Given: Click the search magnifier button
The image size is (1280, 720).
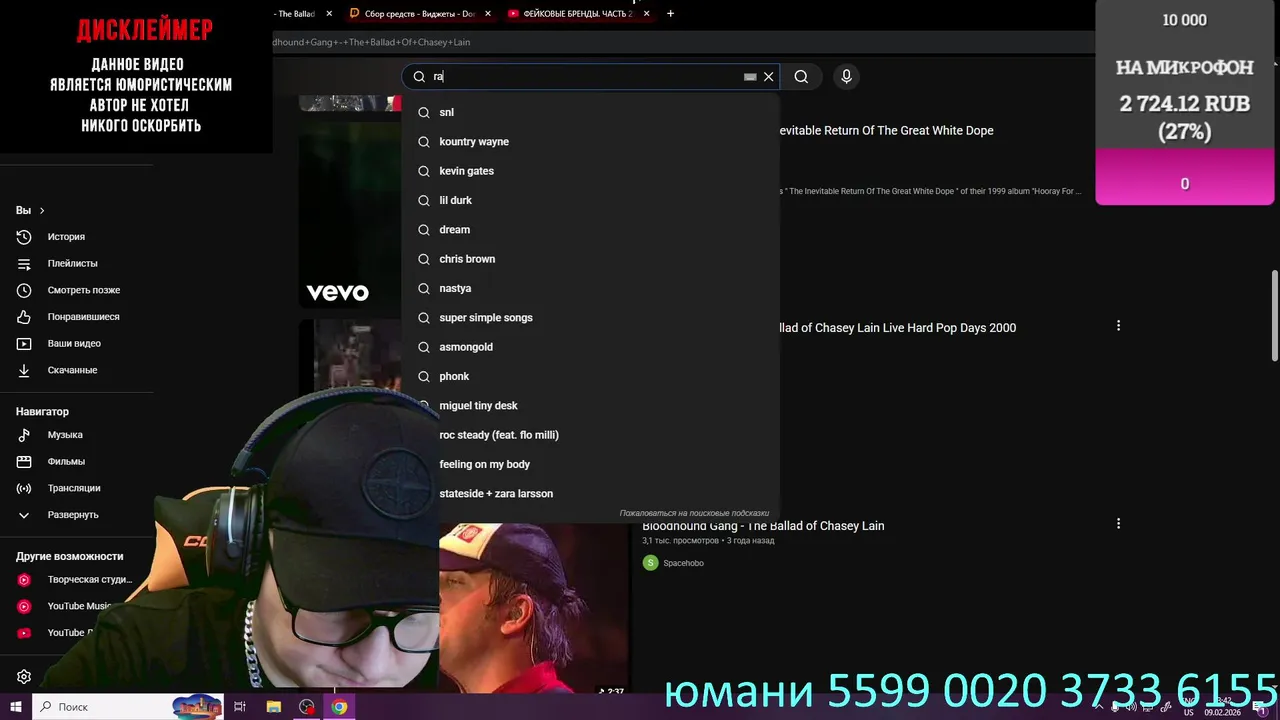Looking at the screenshot, I should [801, 77].
